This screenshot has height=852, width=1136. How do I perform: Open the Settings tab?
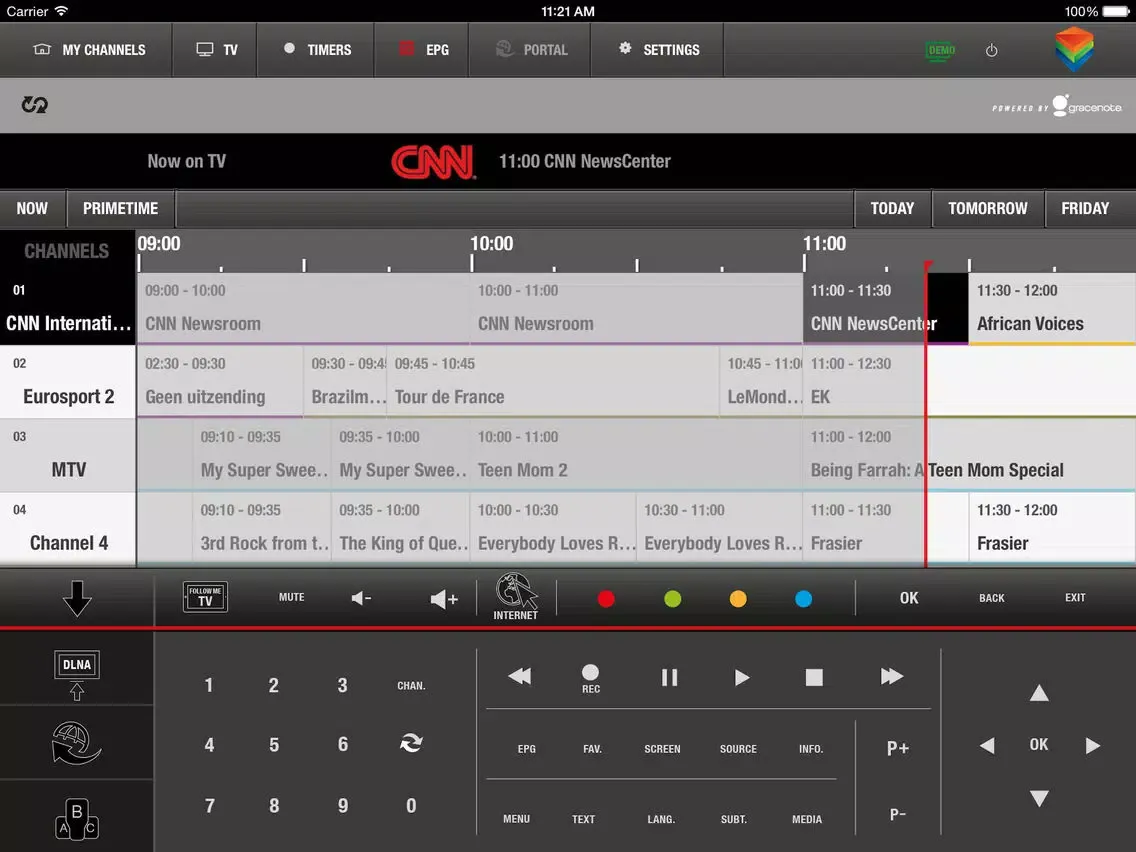point(658,49)
